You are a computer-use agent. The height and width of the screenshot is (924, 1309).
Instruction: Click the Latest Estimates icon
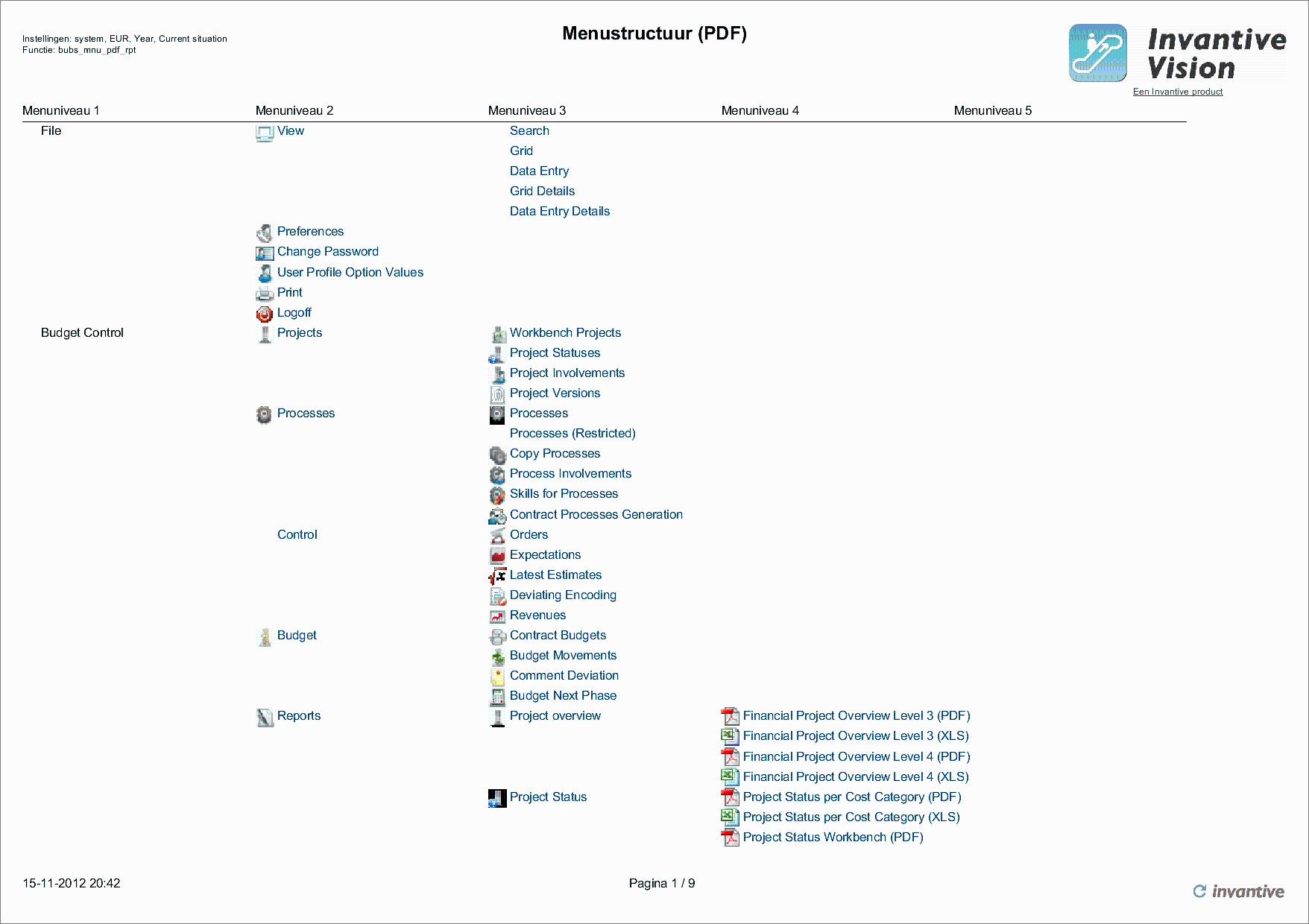point(497,576)
